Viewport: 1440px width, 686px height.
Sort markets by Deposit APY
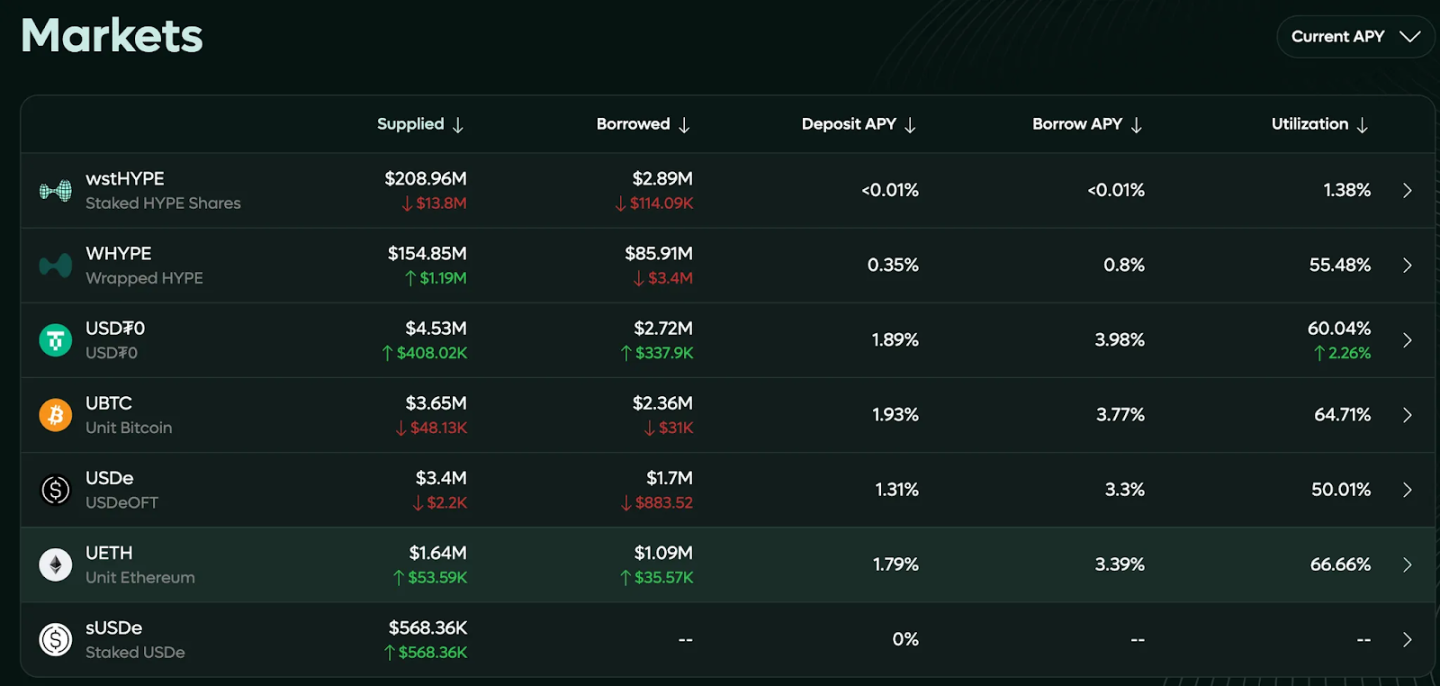coord(858,125)
